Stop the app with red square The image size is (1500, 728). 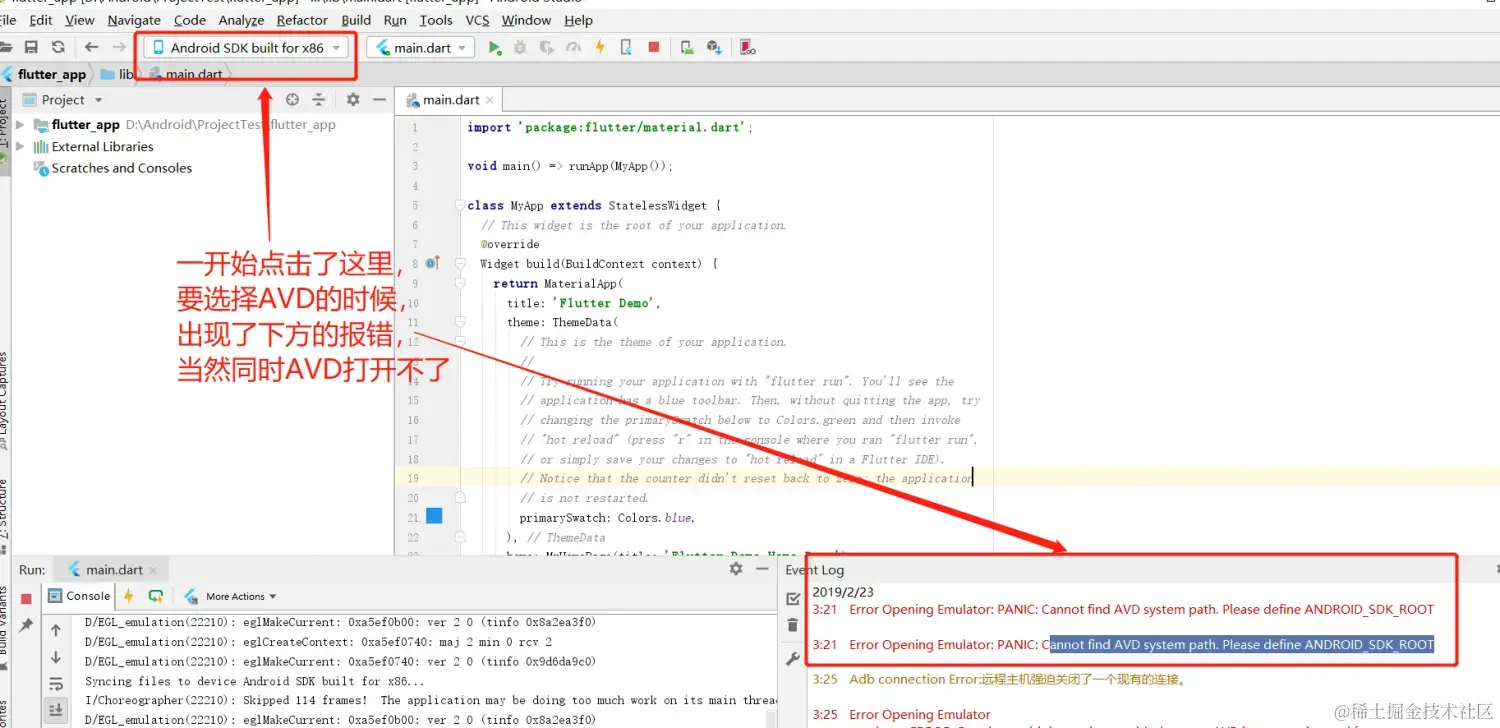[654, 47]
